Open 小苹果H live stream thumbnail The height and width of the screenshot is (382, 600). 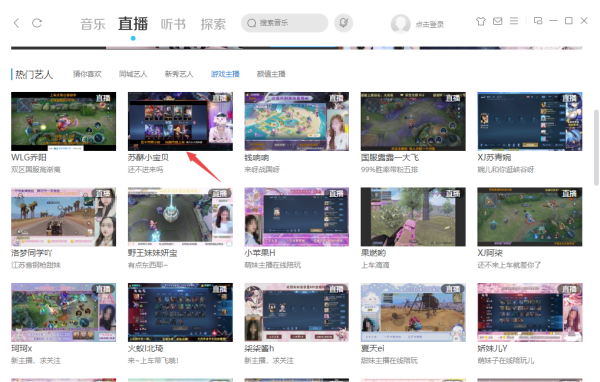coord(297,217)
